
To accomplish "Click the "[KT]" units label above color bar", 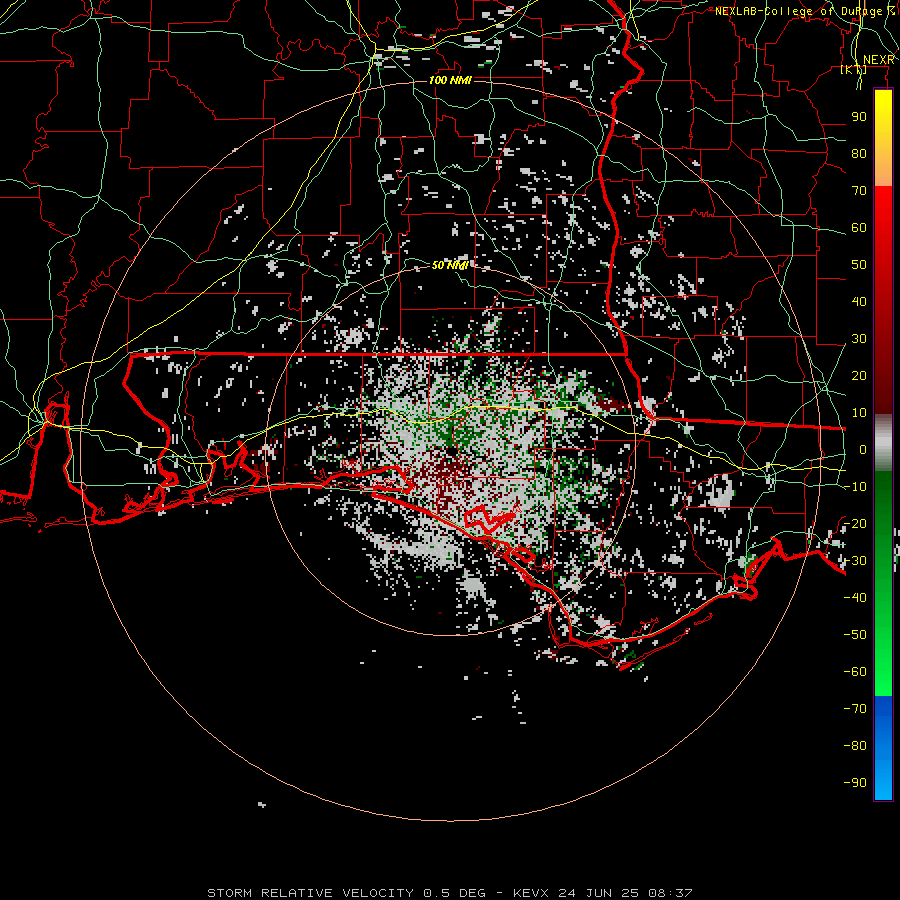I will point(854,70).
